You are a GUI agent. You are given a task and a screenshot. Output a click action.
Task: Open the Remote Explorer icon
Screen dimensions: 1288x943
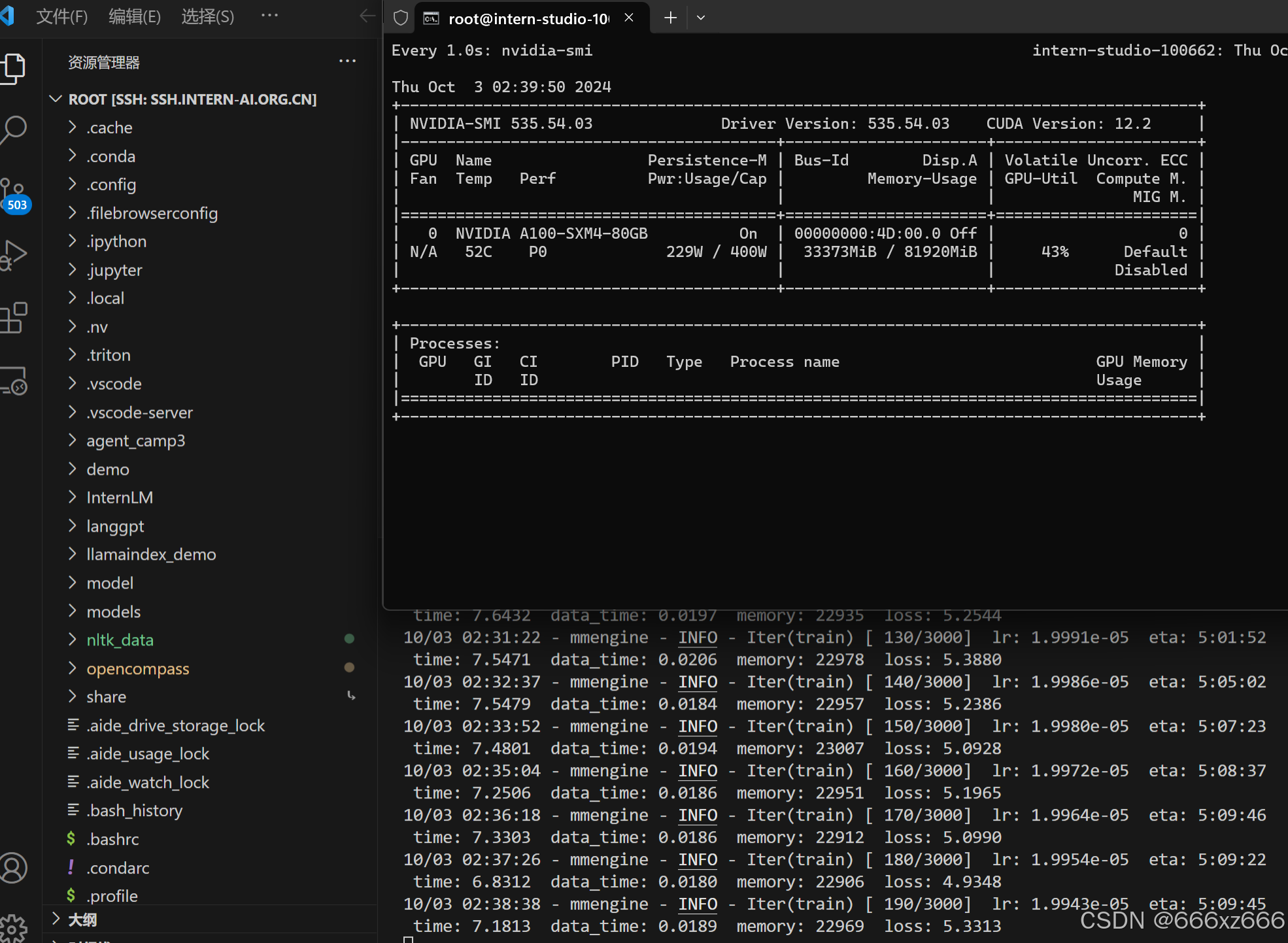(x=14, y=381)
